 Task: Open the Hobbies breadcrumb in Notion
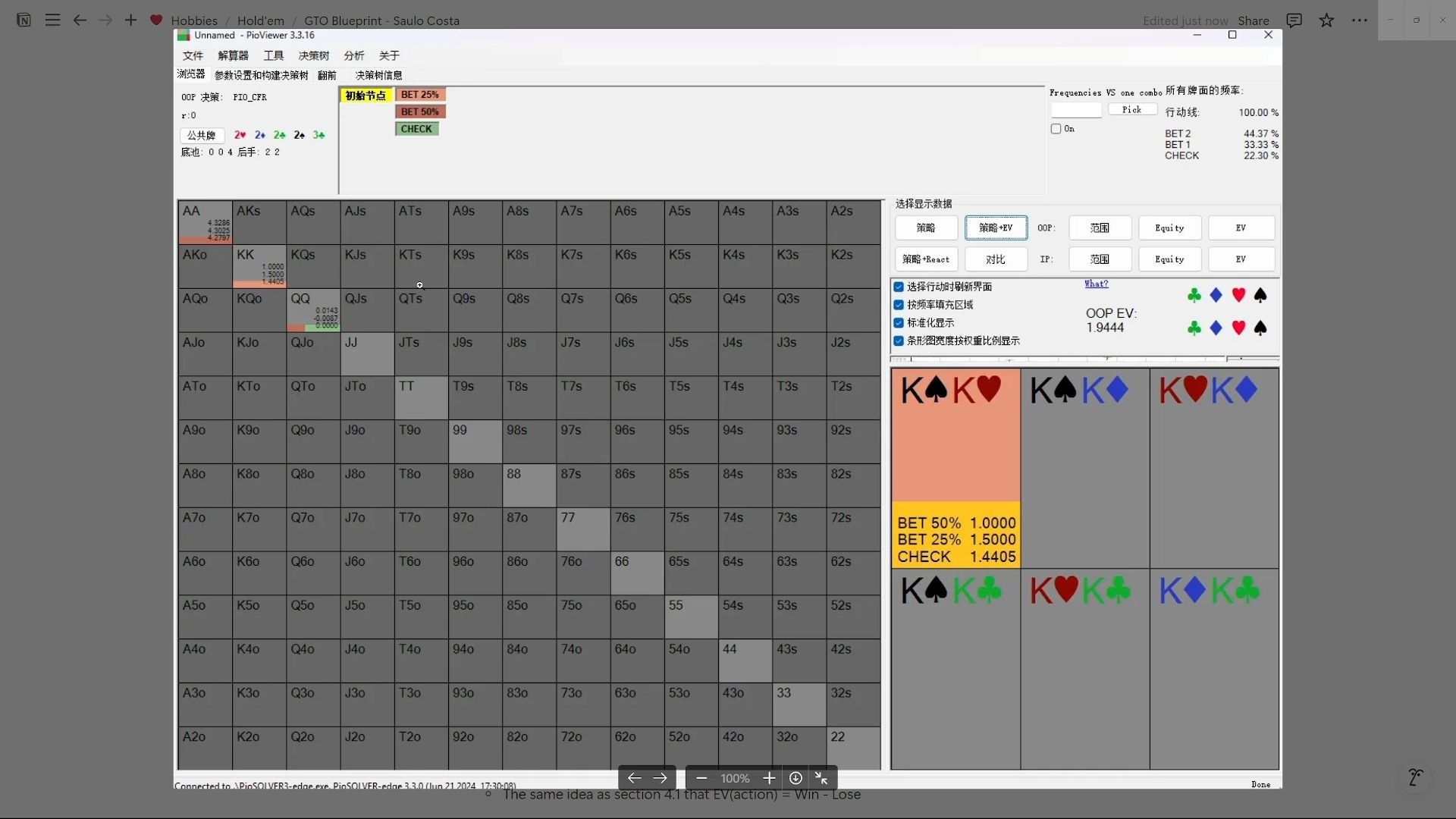tap(194, 20)
